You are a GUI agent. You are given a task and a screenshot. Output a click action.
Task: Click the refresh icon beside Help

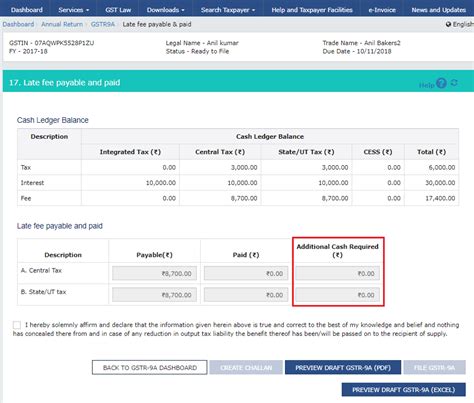[x=454, y=82]
